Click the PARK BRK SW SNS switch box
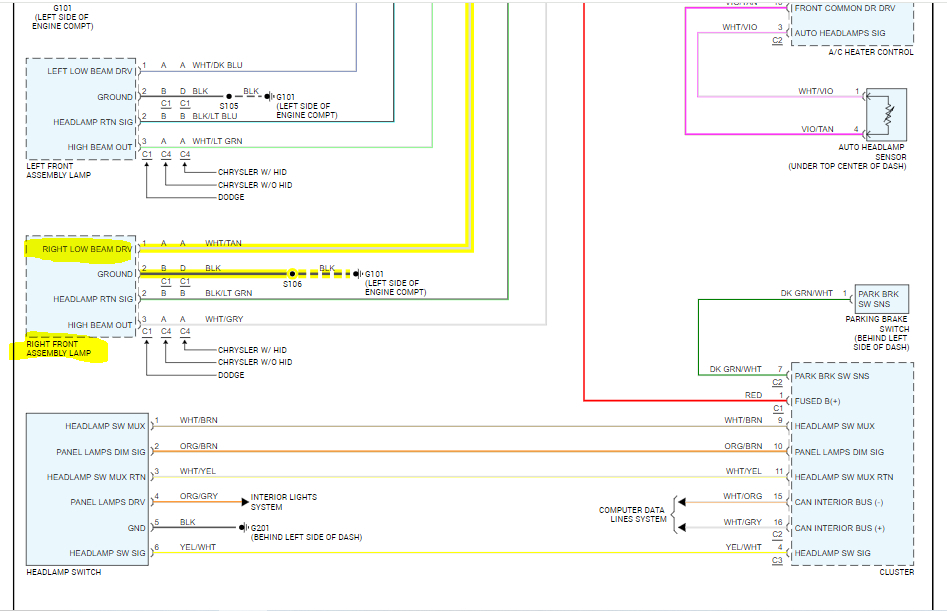This screenshot has height=611, width=947. (x=882, y=299)
